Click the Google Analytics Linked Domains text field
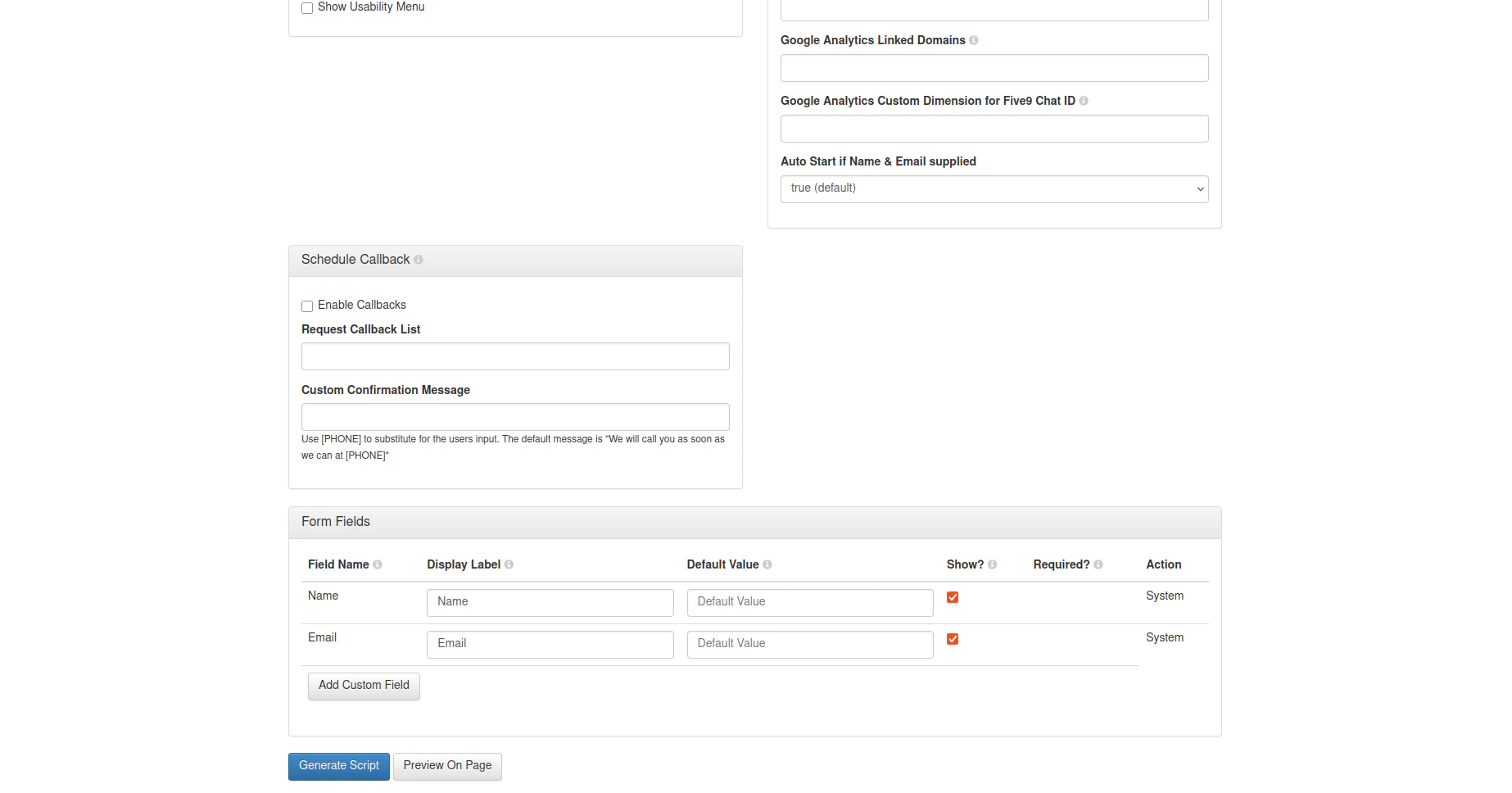The width and height of the screenshot is (1512, 793). click(994, 68)
